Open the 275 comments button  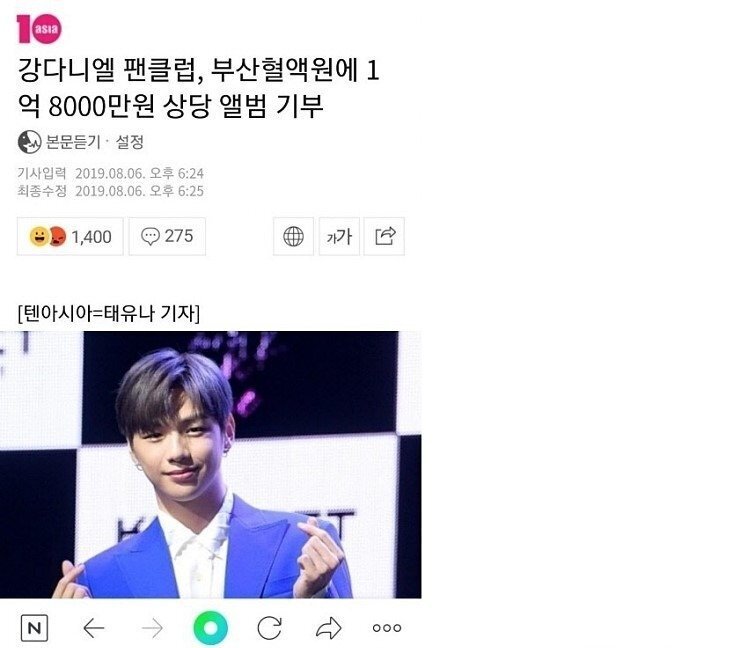tap(167, 236)
